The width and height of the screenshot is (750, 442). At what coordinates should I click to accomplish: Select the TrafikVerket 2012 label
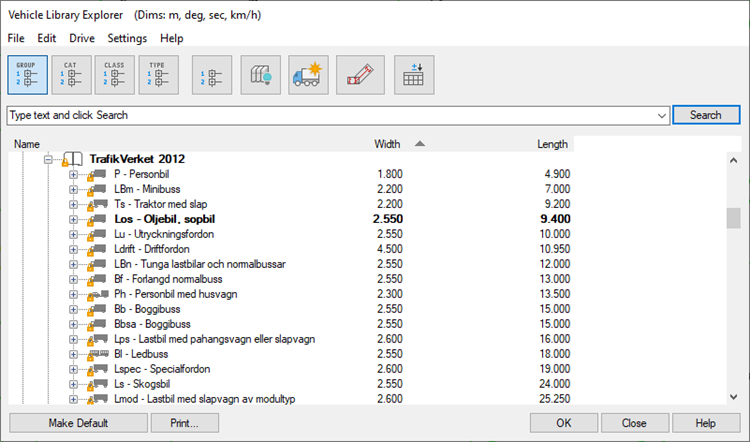coord(137,159)
